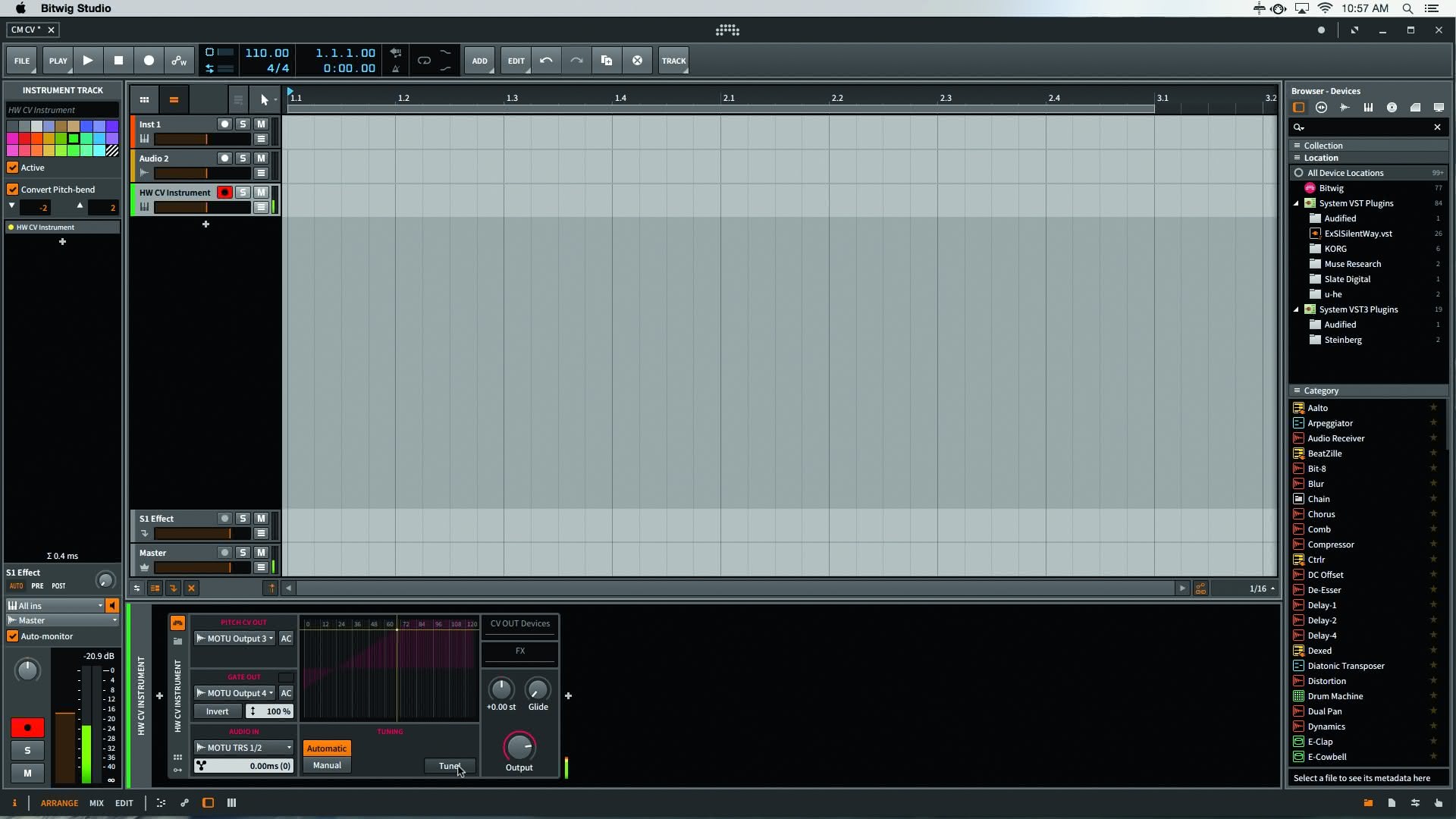Choose the bright green track color swatch
Image resolution: width=1456 pixels, height=819 pixels.
pos(74,139)
